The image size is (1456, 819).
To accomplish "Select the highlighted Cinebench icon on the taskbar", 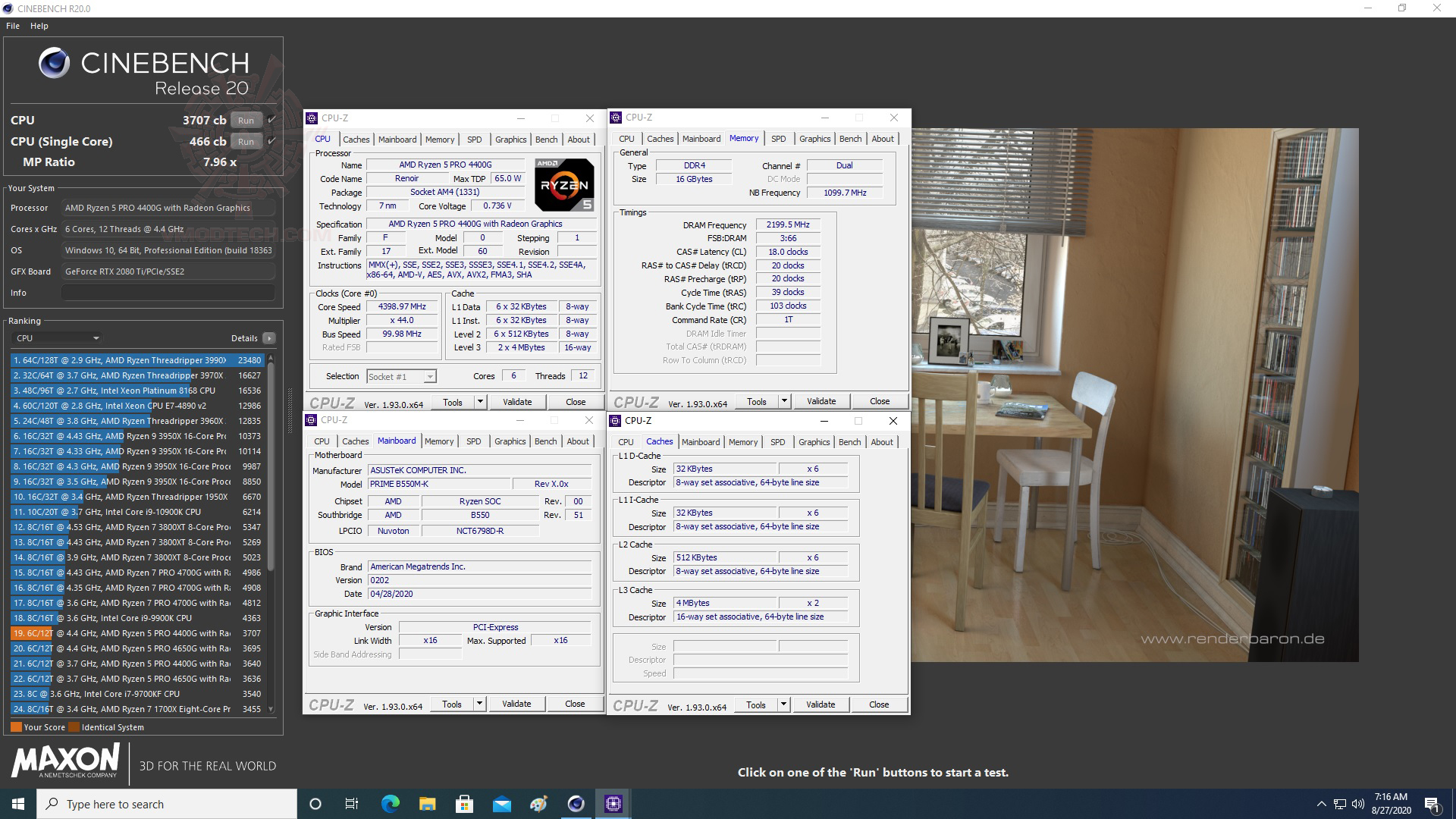I will pos(613,803).
